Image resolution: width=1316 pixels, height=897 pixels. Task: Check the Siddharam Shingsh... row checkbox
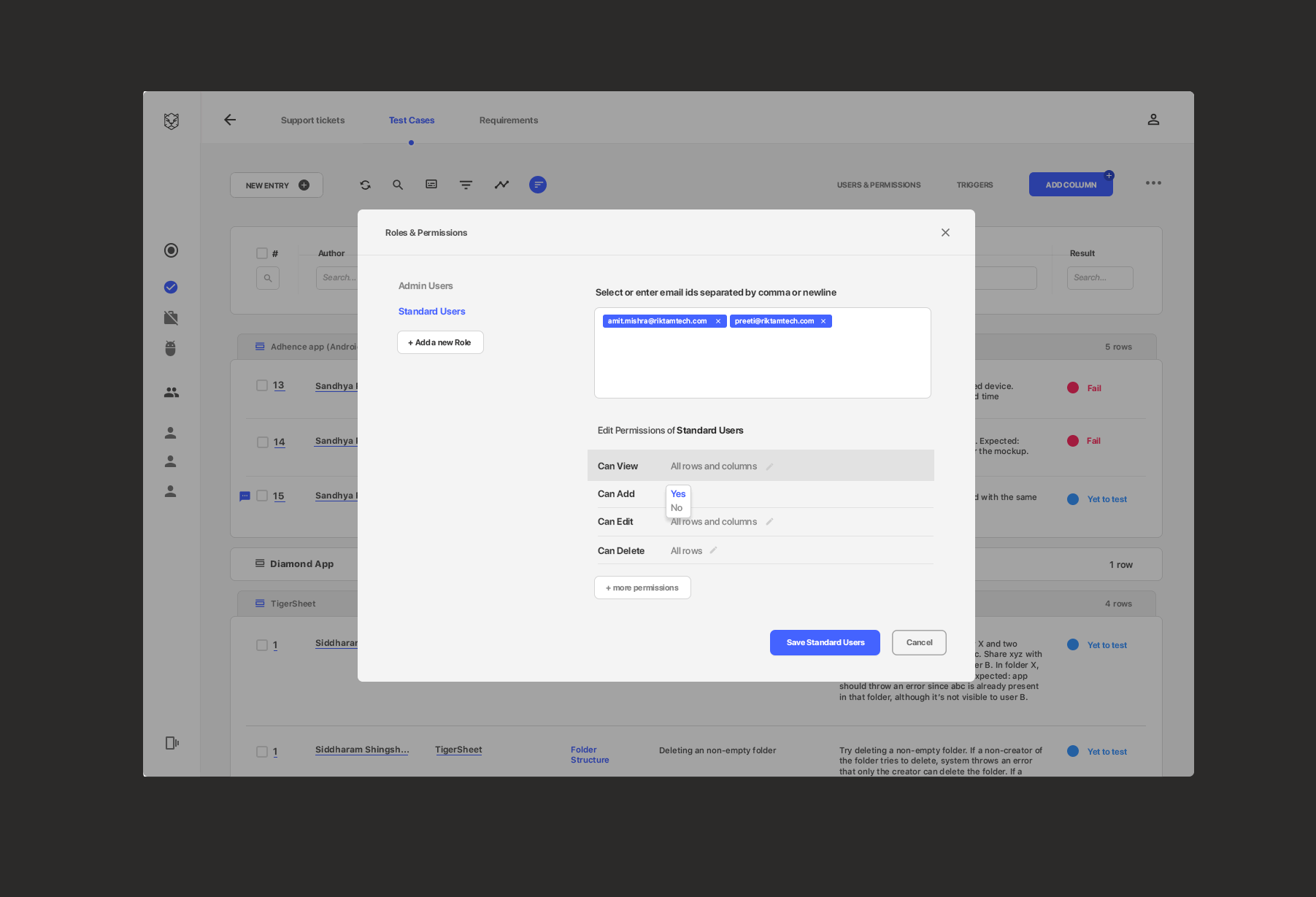tap(262, 752)
